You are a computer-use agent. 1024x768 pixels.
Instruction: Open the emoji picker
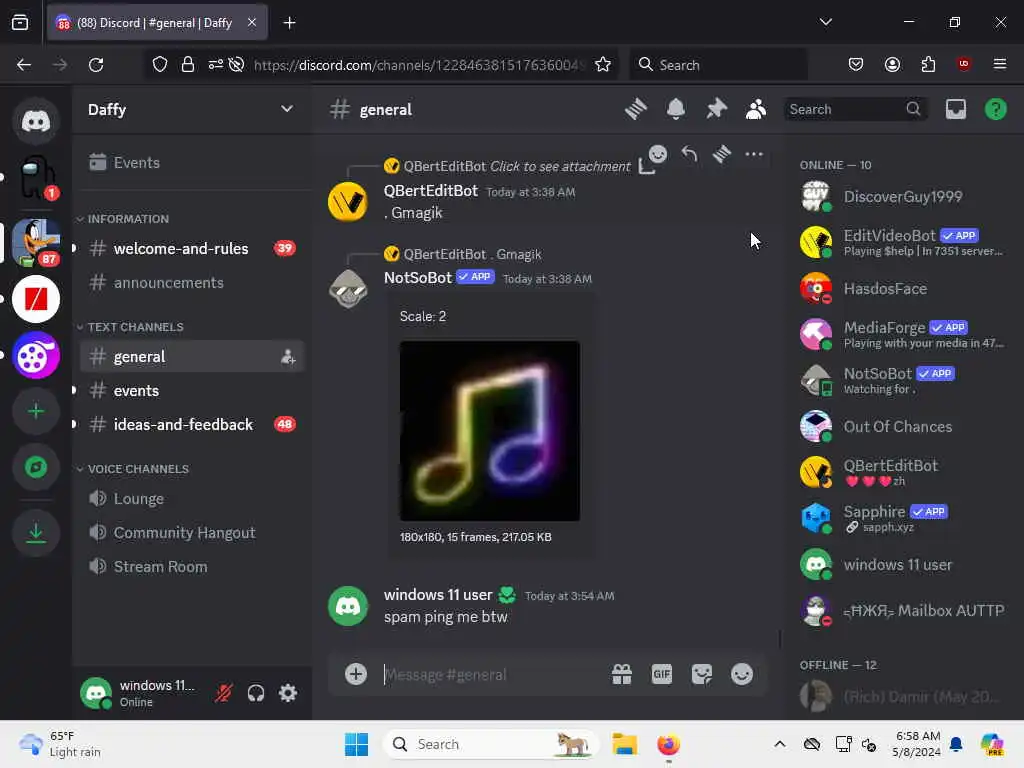pos(742,674)
